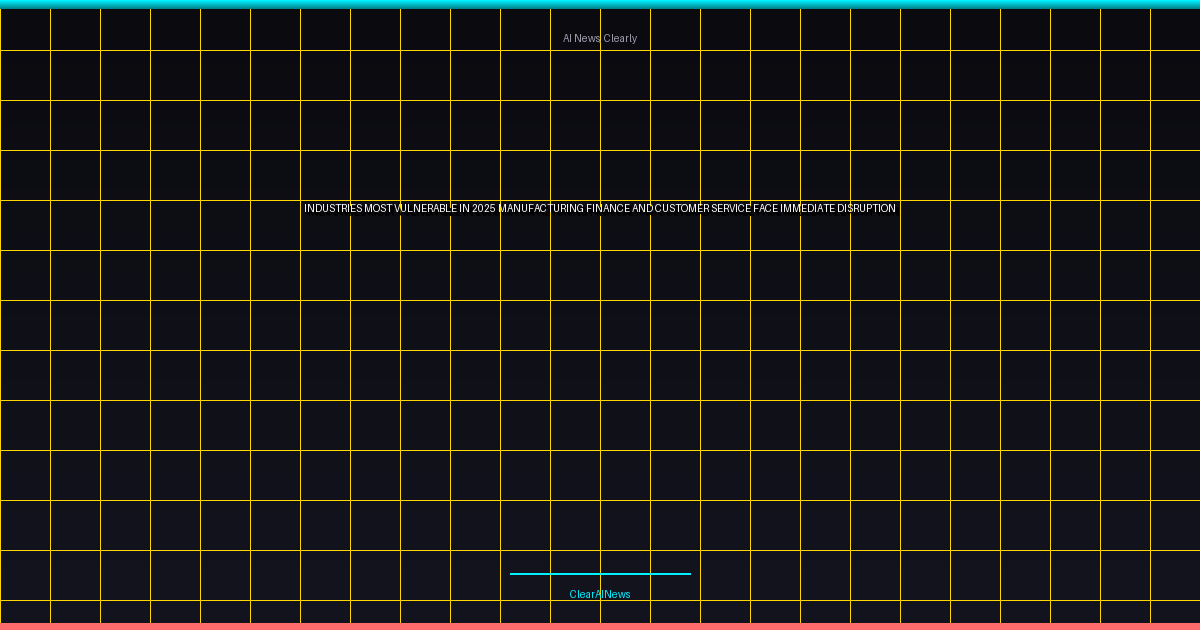Click the word MANUFACTURING in the headline

pos(540,209)
